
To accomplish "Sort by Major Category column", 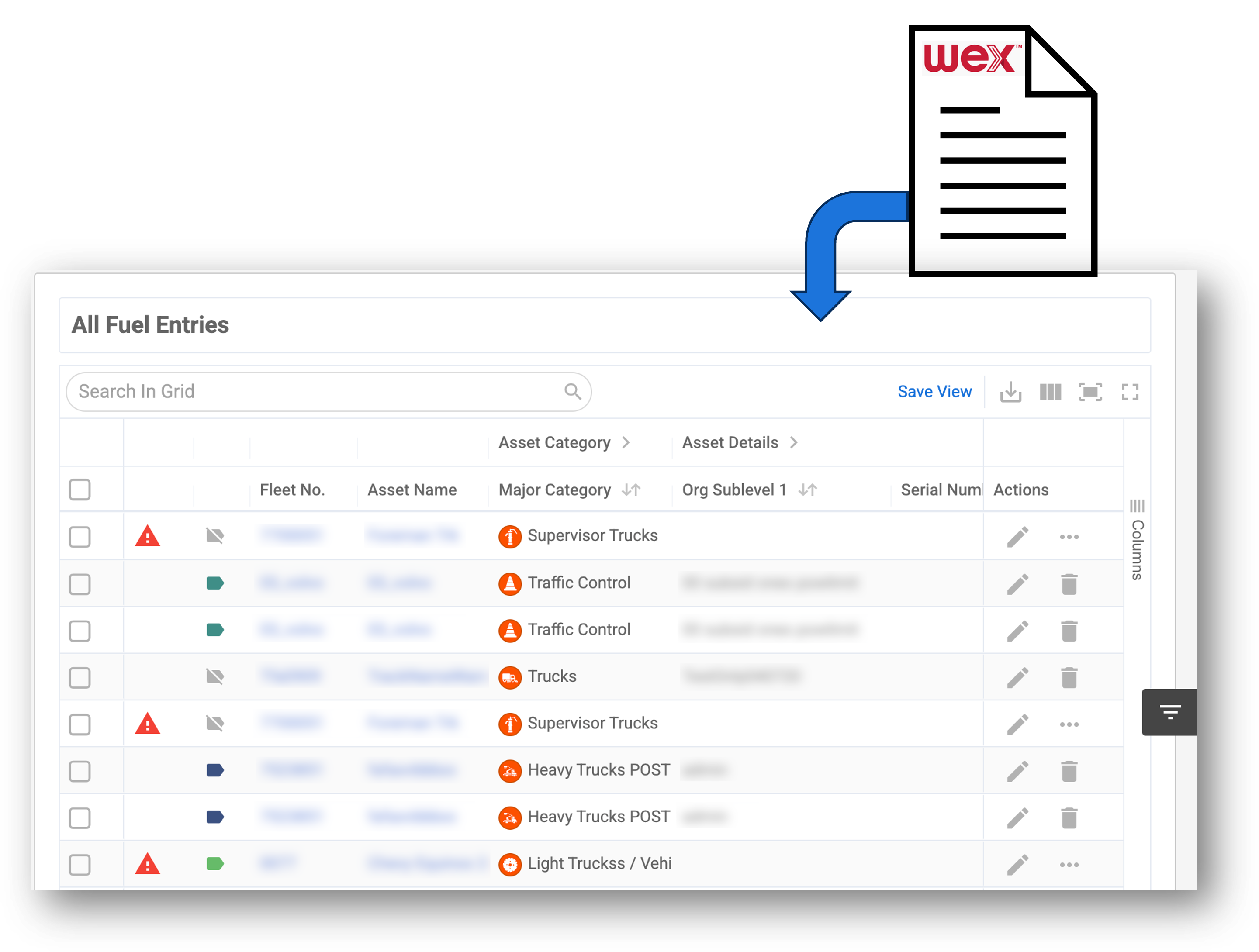I will pos(631,490).
